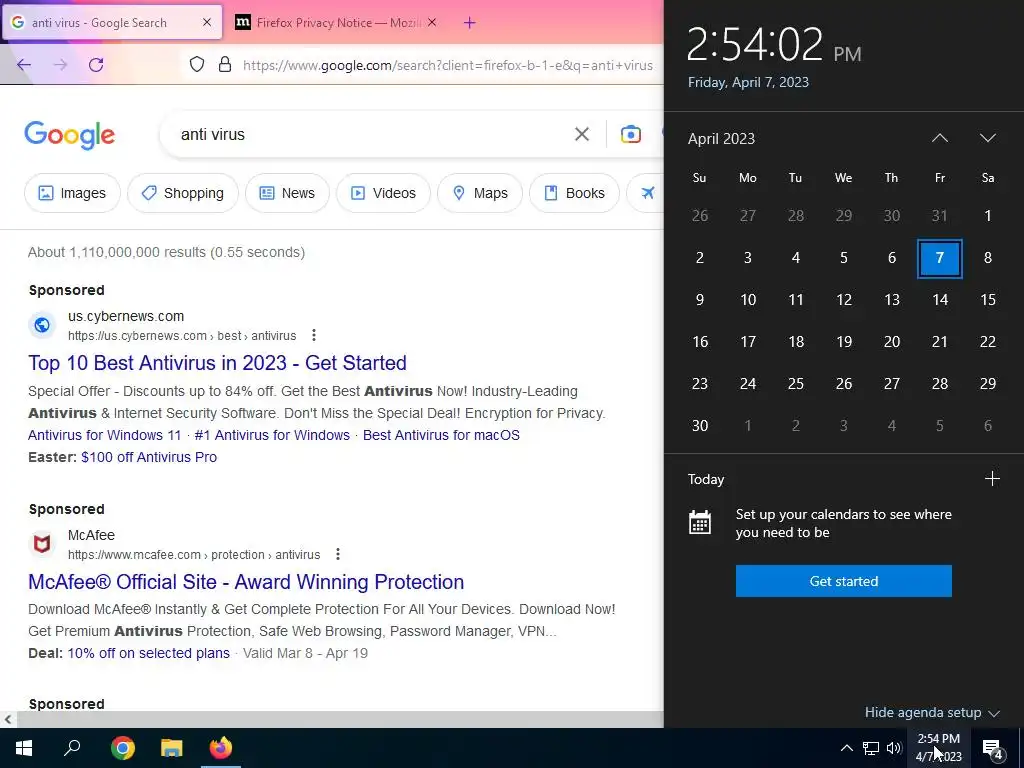1024x768 pixels.
Task: Add a new event with plus icon
Action: [x=992, y=479]
